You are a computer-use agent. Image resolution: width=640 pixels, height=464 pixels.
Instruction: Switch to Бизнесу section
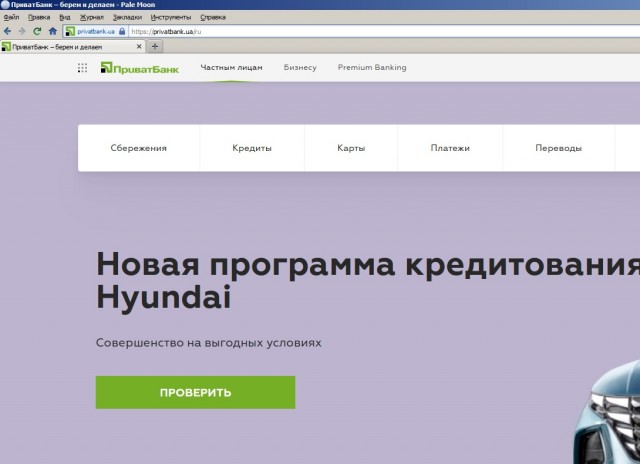(x=300, y=68)
